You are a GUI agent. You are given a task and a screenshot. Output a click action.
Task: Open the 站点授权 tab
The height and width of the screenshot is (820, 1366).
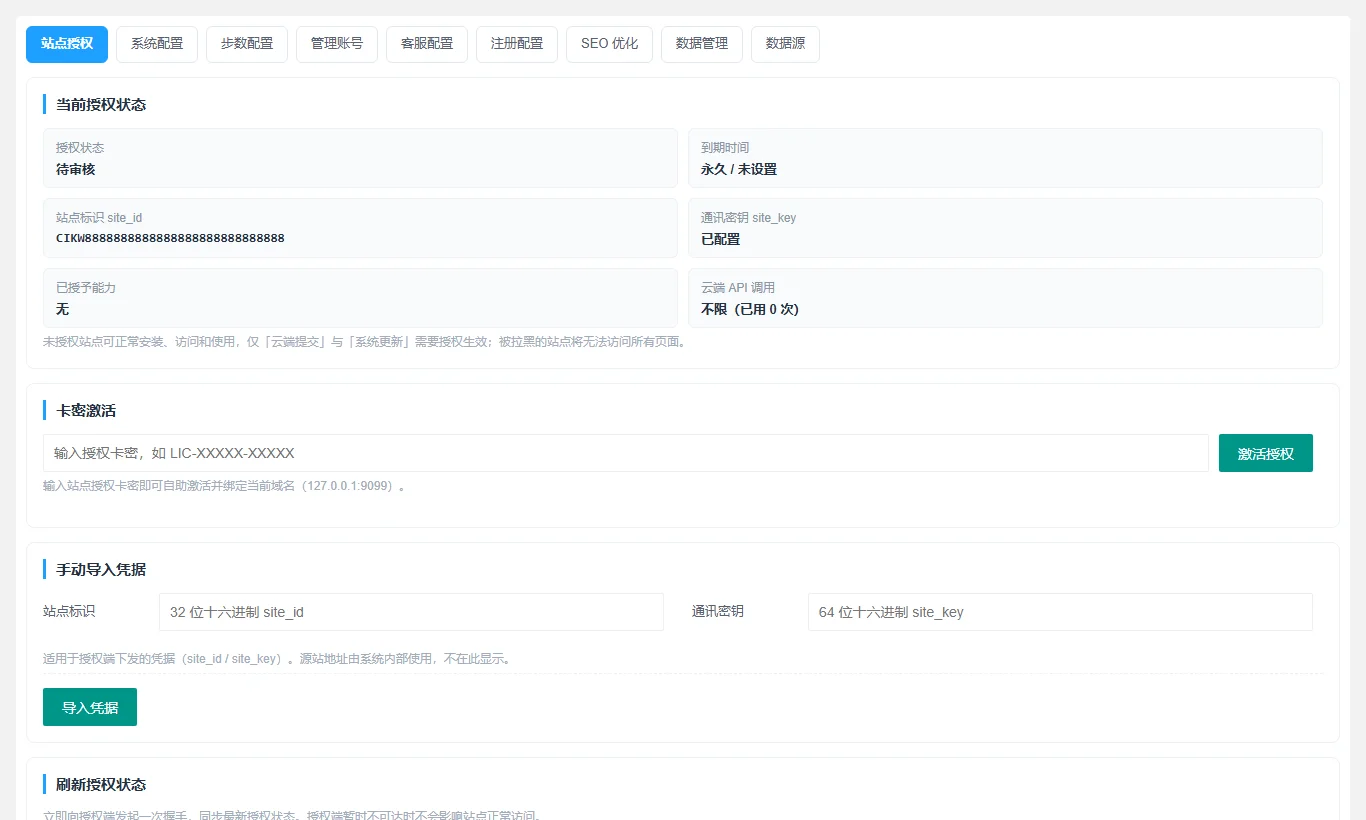tap(67, 44)
